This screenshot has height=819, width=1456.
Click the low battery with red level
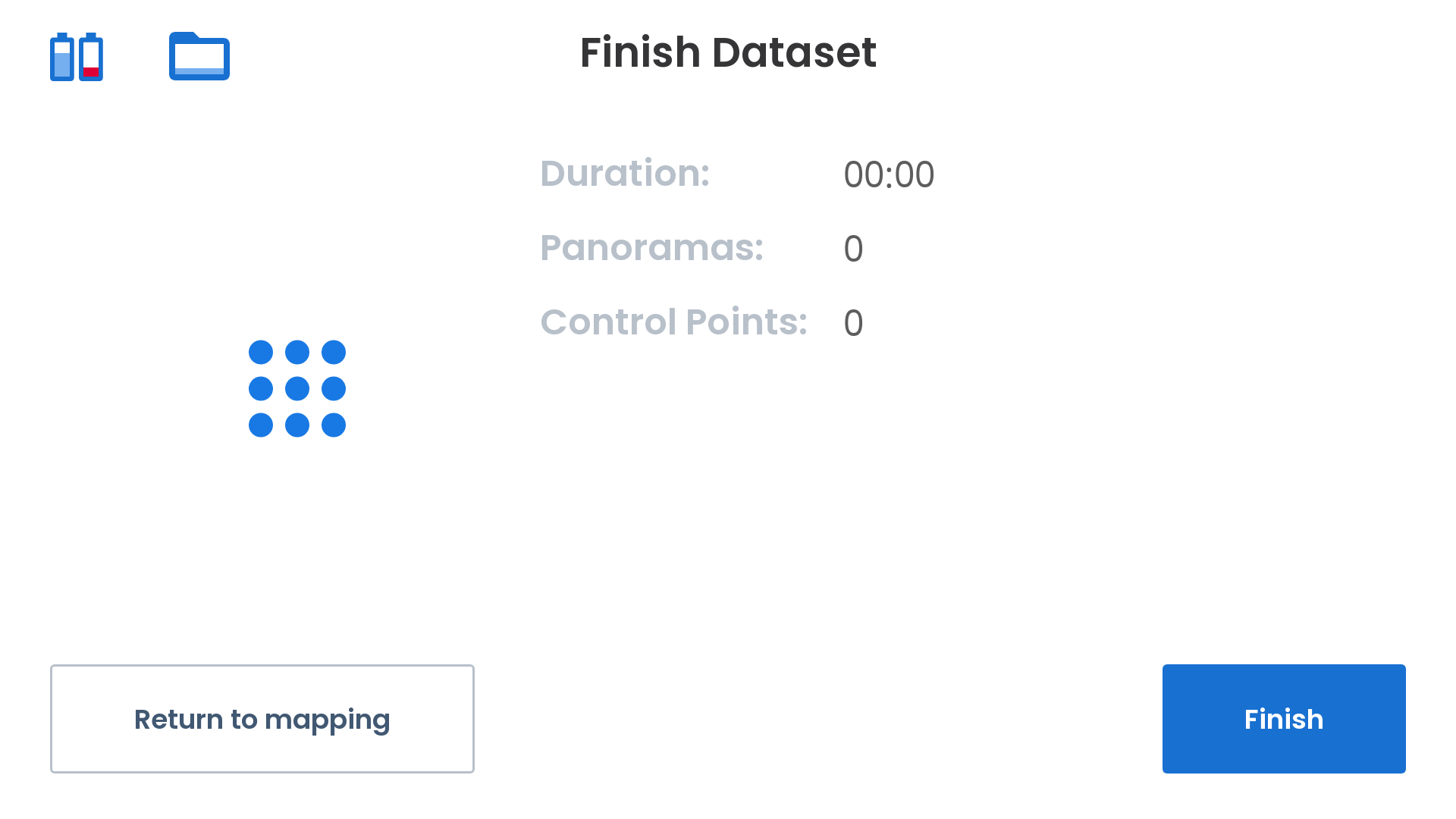click(x=91, y=57)
